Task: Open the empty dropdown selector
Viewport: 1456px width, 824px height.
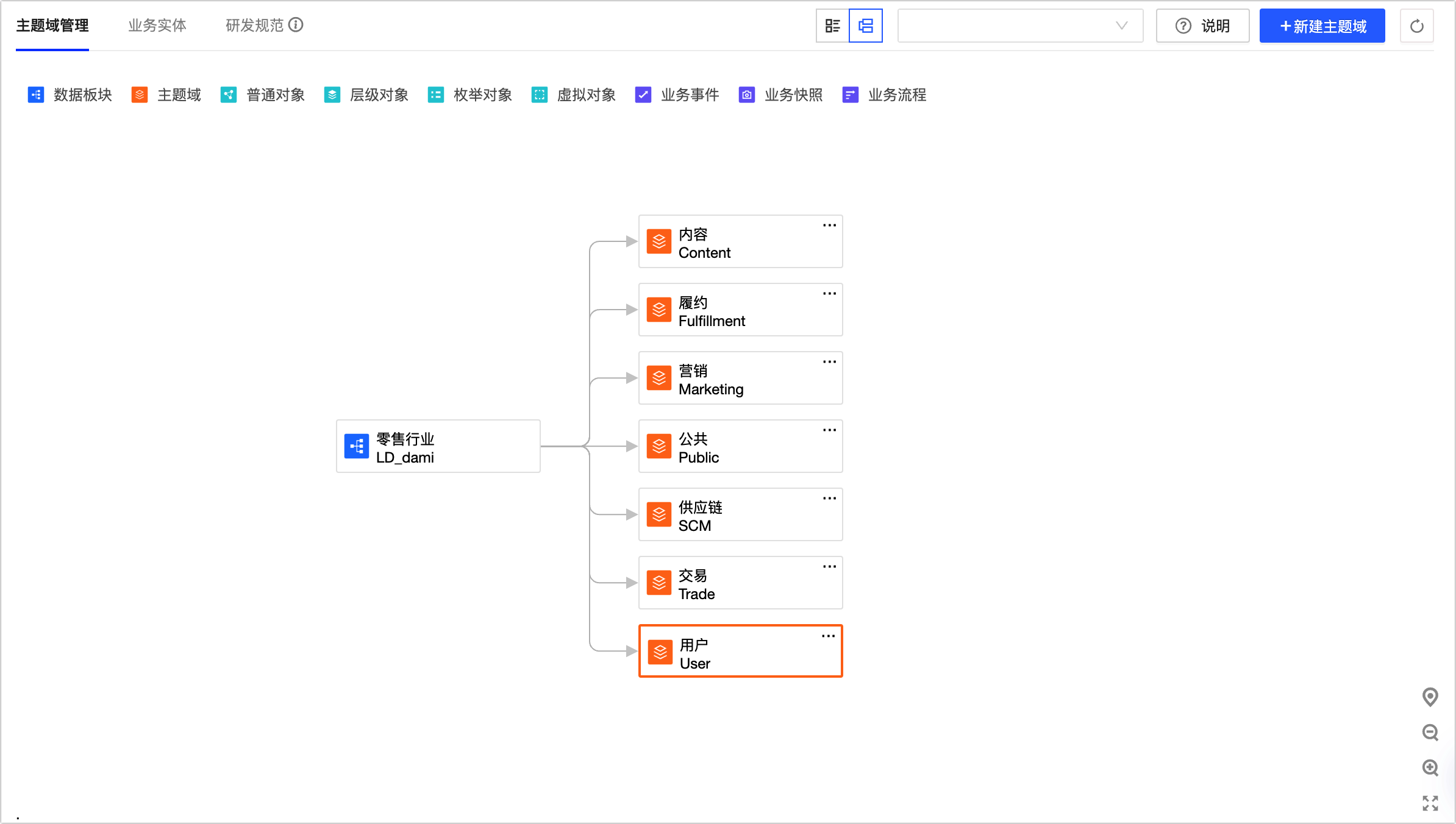Action: point(1020,26)
